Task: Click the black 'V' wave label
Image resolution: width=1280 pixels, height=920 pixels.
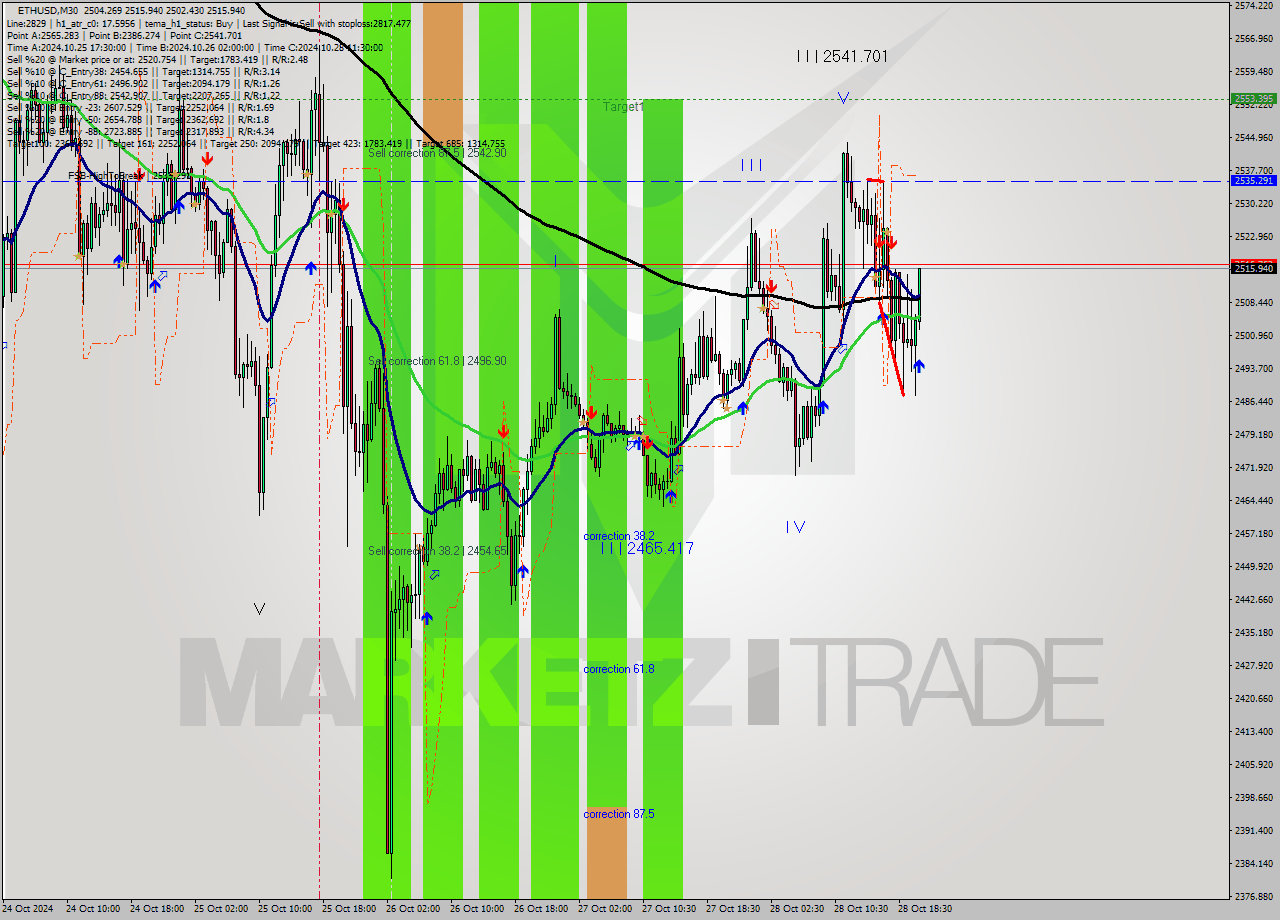Action: point(260,608)
